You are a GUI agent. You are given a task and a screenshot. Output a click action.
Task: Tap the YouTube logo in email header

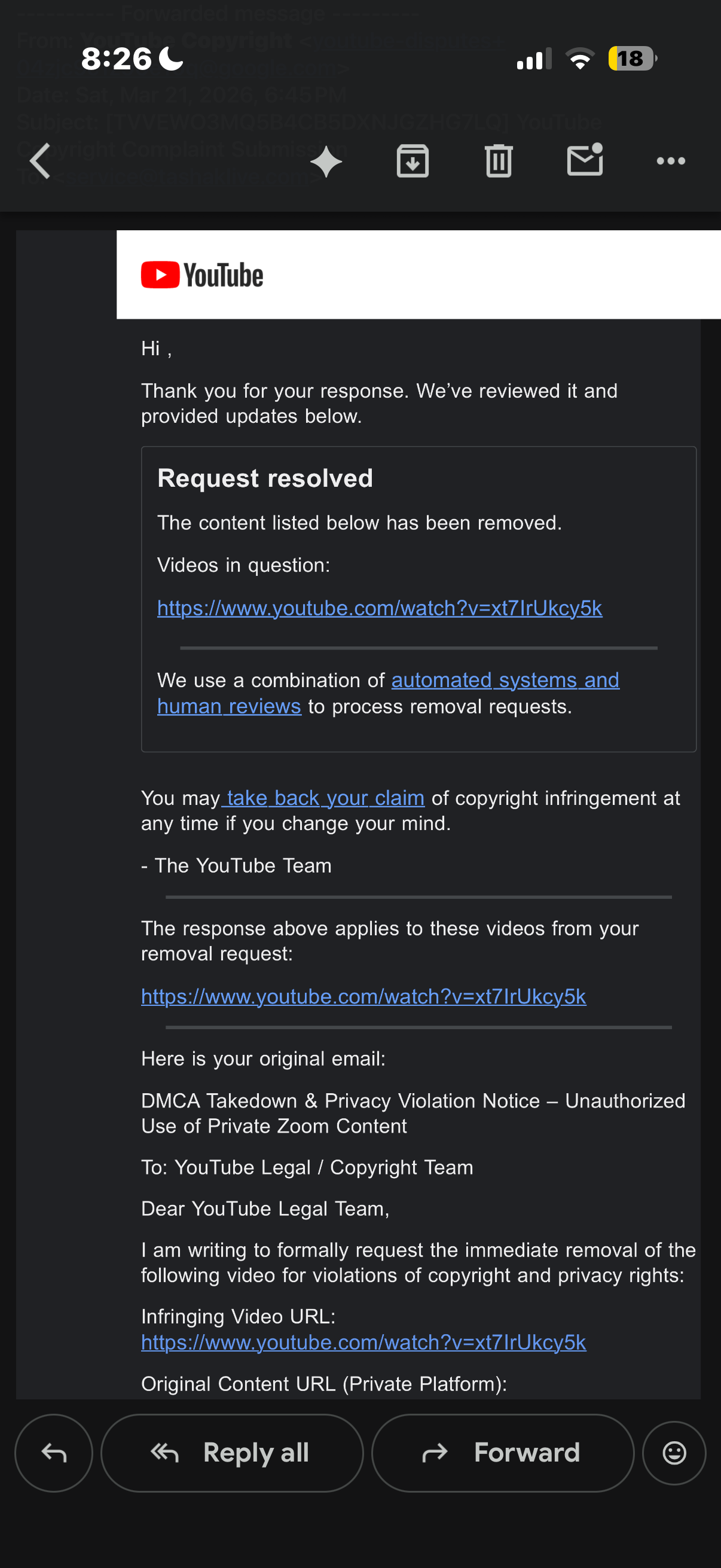202,275
